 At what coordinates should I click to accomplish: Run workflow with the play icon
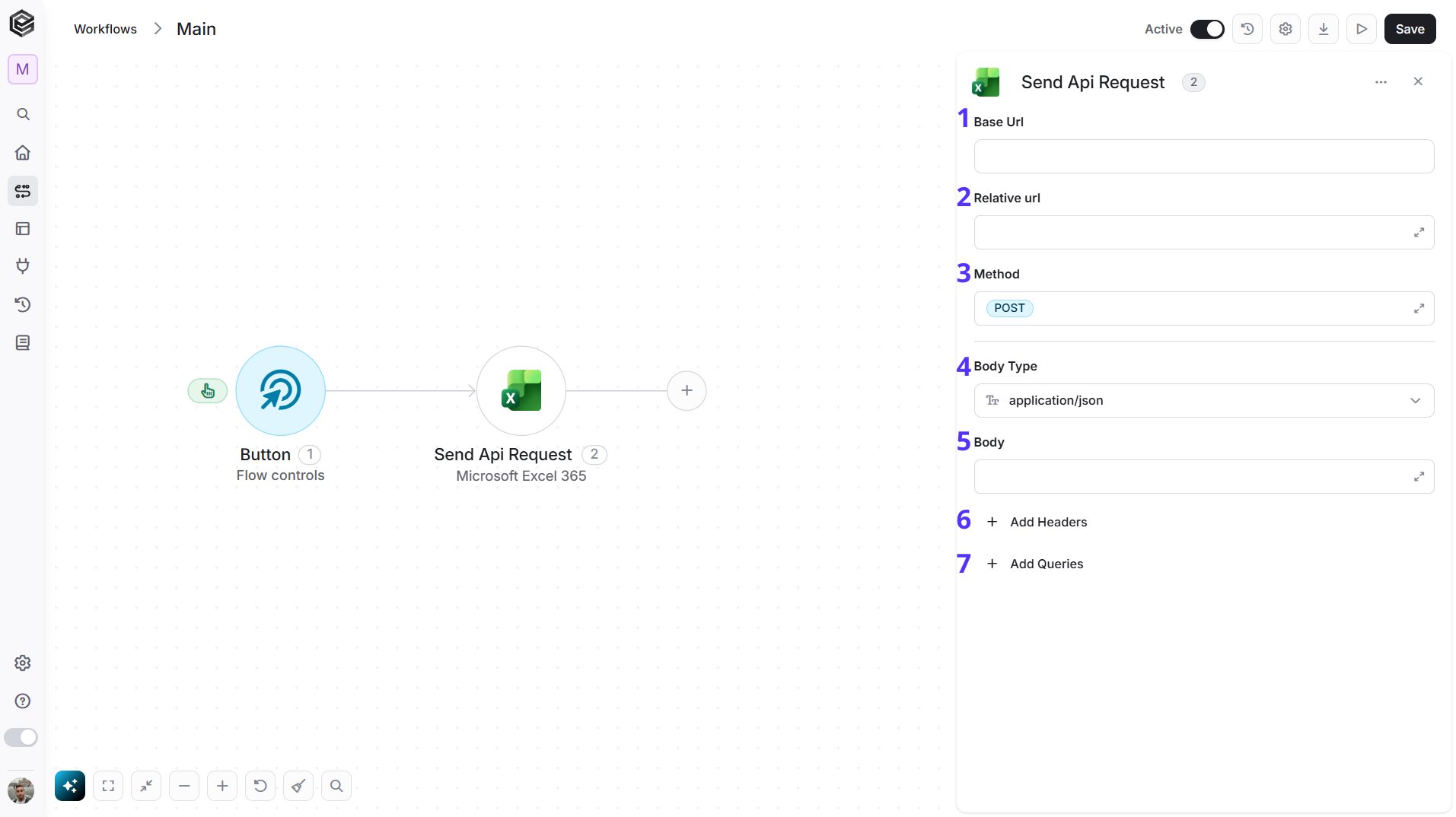(x=1362, y=29)
